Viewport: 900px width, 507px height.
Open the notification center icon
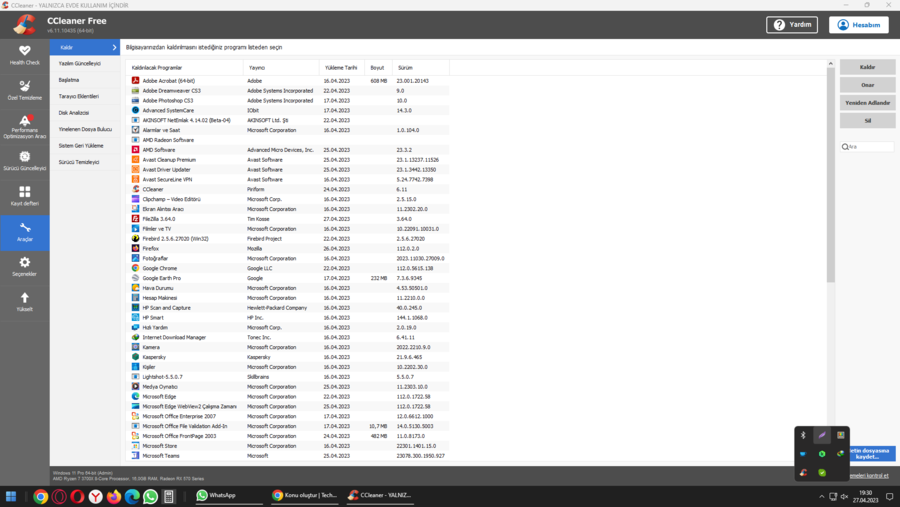pyautogui.click(x=889, y=497)
